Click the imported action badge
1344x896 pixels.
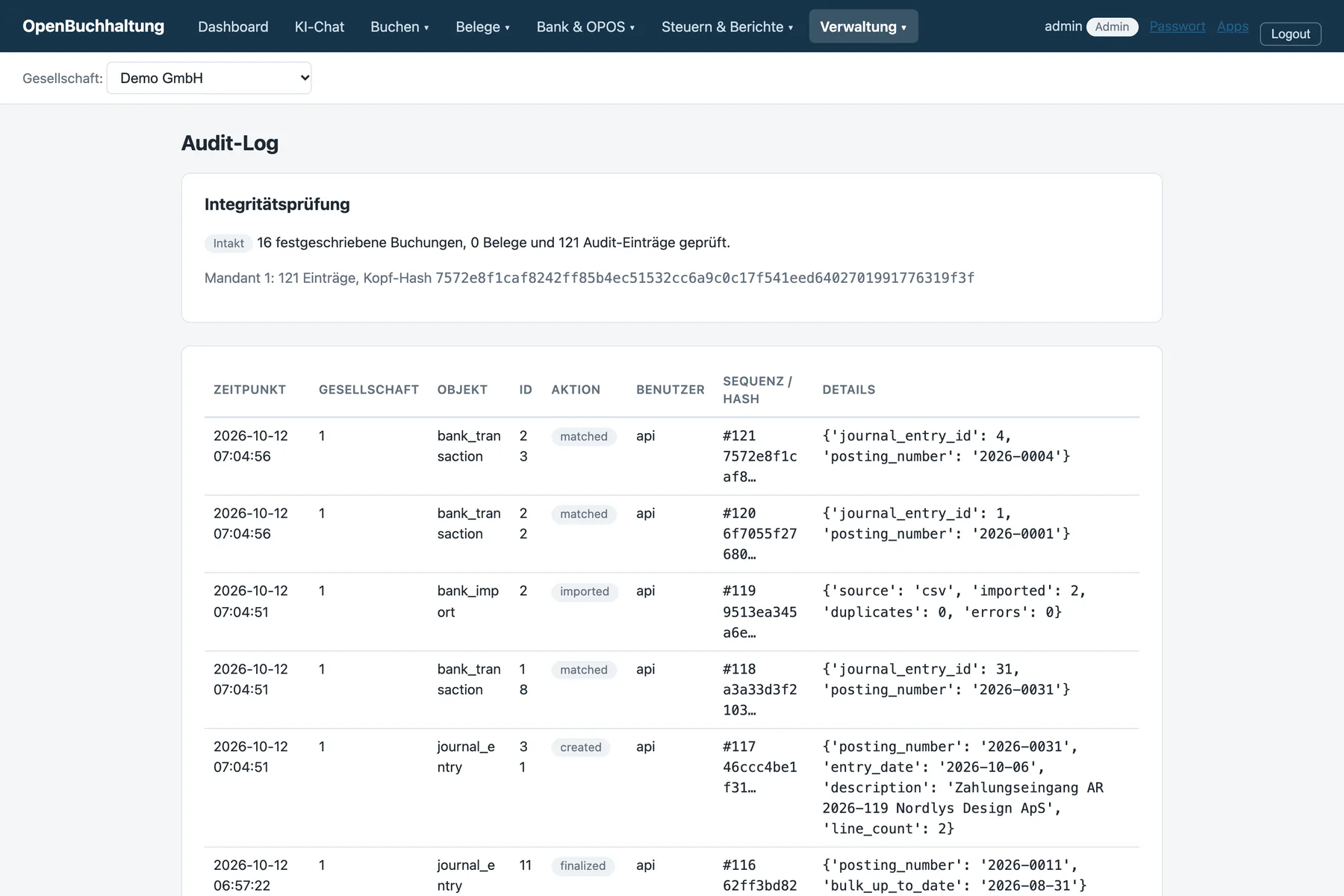pyautogui.click(x=585, y=592)
